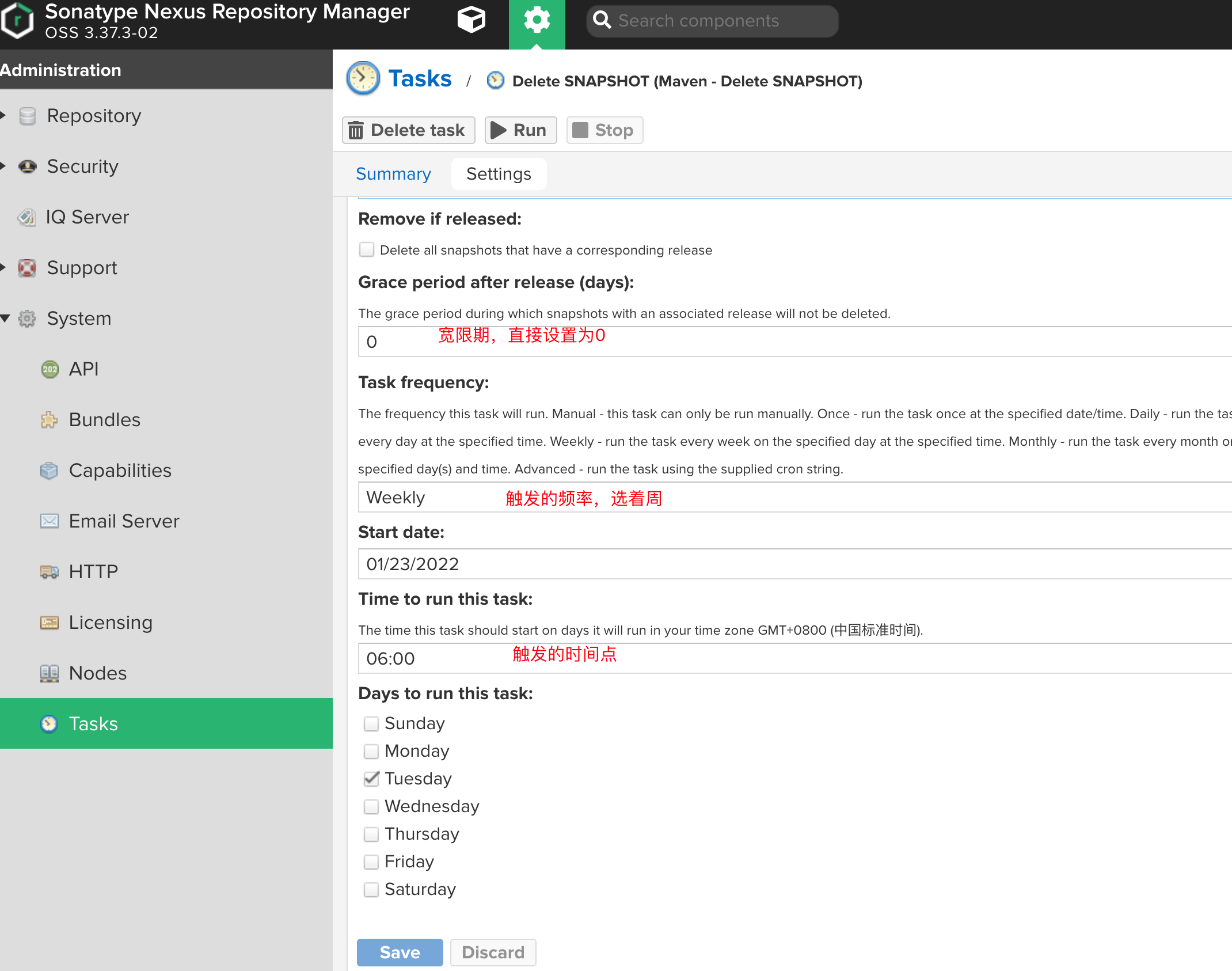
Task: Check the Friday checkbox
Action: coord(371,862)
